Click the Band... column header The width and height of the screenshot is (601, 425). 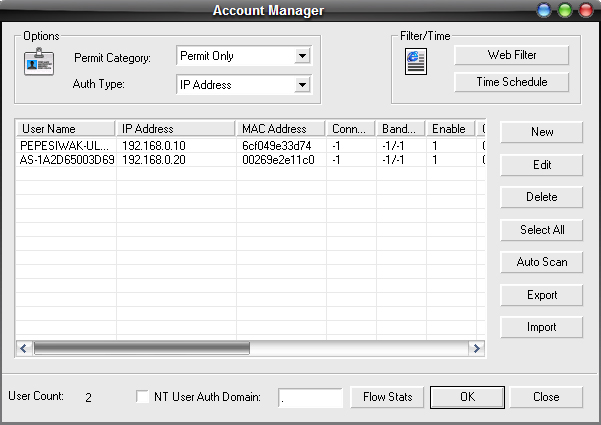(x=401, y=129)
